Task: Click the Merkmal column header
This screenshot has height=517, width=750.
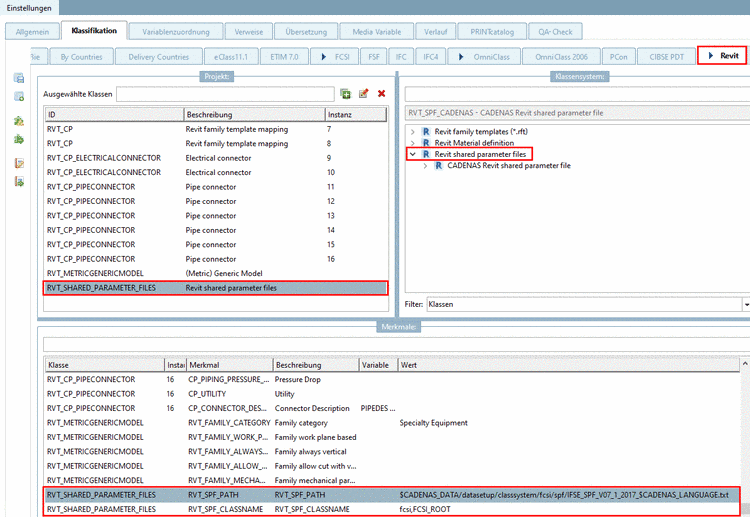Action: pyautogui.click(x=230, y=365)
